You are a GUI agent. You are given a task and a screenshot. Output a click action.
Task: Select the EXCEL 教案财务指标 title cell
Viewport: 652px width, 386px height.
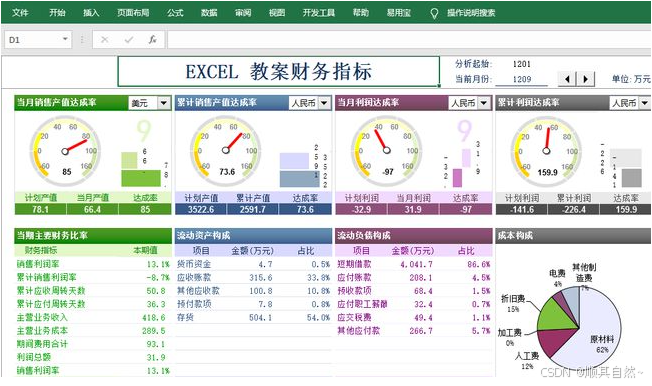point(279,72)
